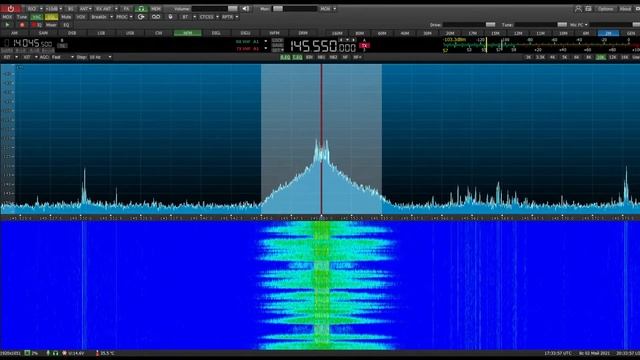This screenshot has width=640, height=360.
Task: Open the Options button
Action: 606,9
